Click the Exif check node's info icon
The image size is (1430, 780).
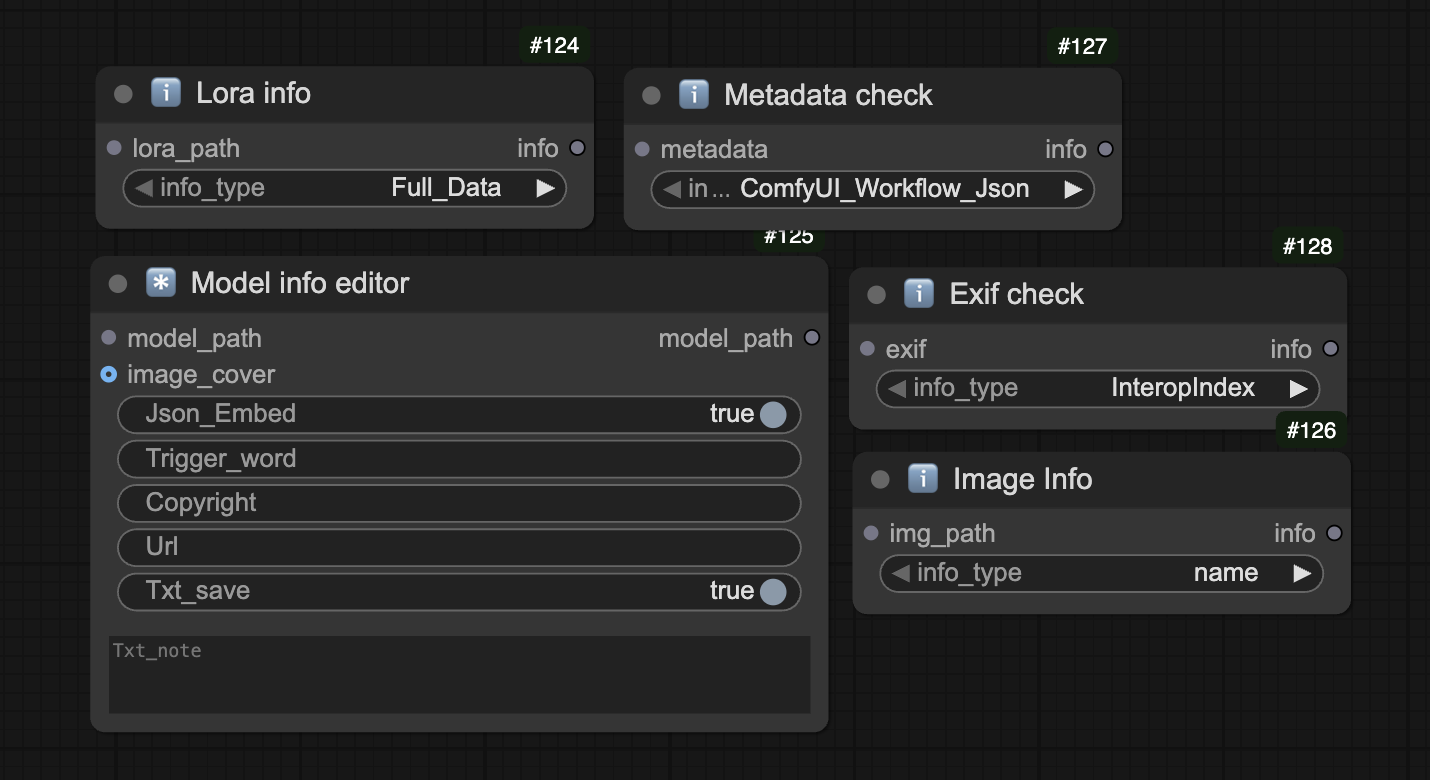tap(918, 294)
